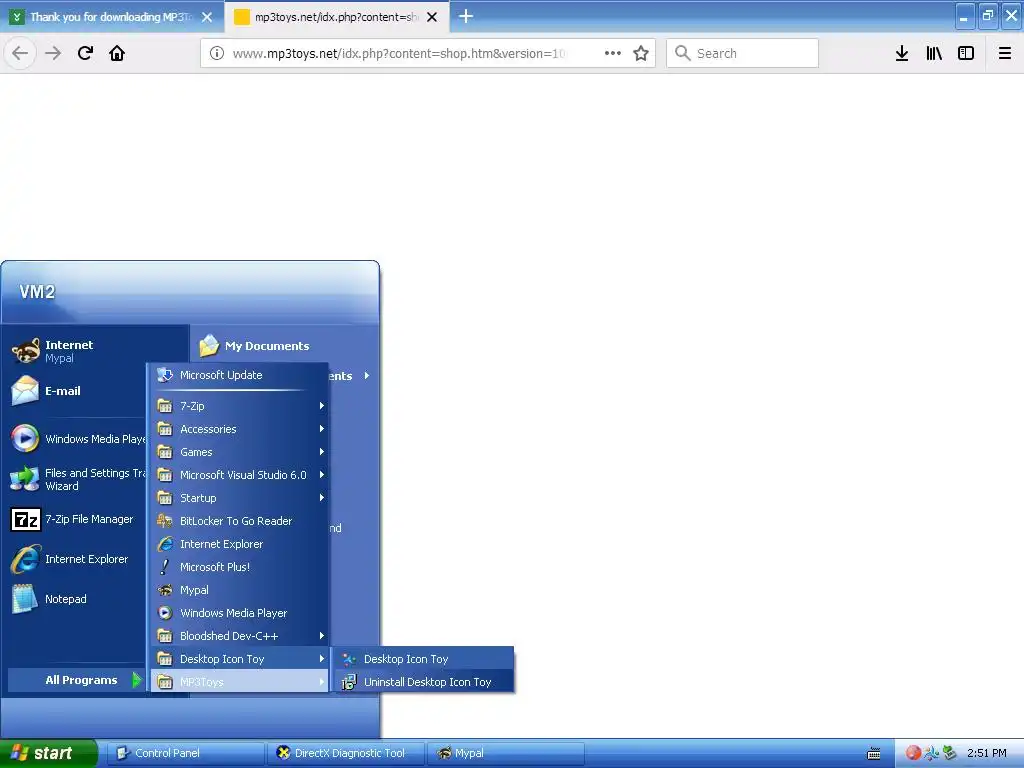Launch Internet Explorer from All Programs list

coord(239,544)
